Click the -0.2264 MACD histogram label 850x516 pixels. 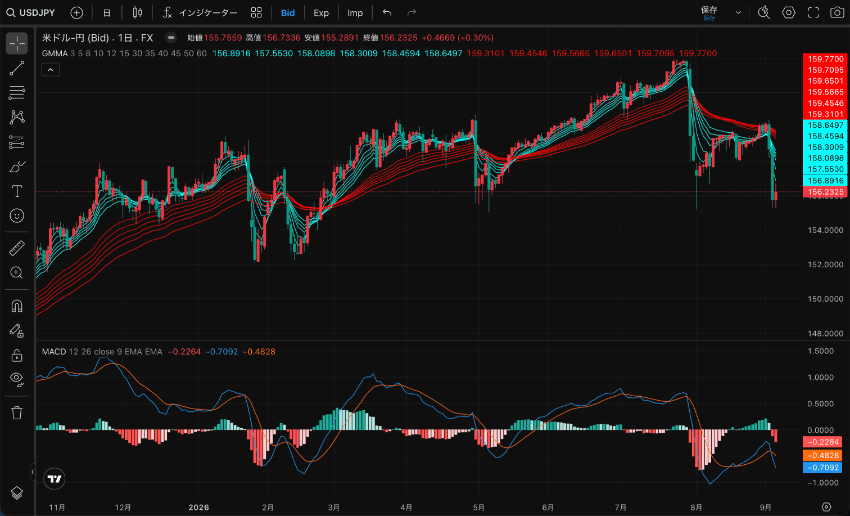[x=822, y=442]
